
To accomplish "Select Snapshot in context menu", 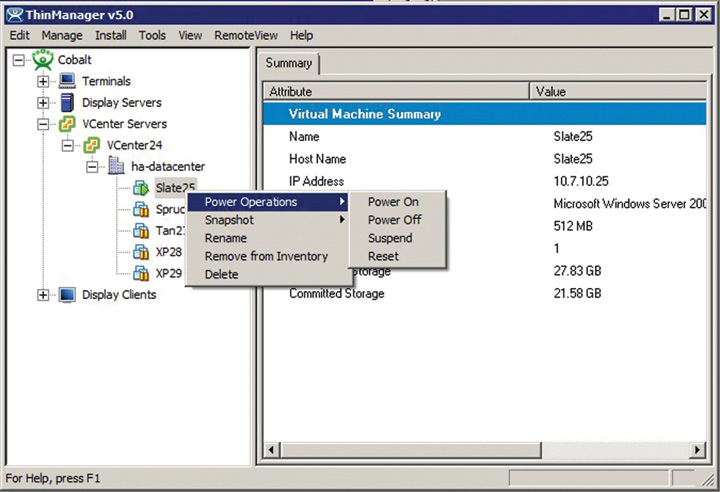I will pos(267,220).
